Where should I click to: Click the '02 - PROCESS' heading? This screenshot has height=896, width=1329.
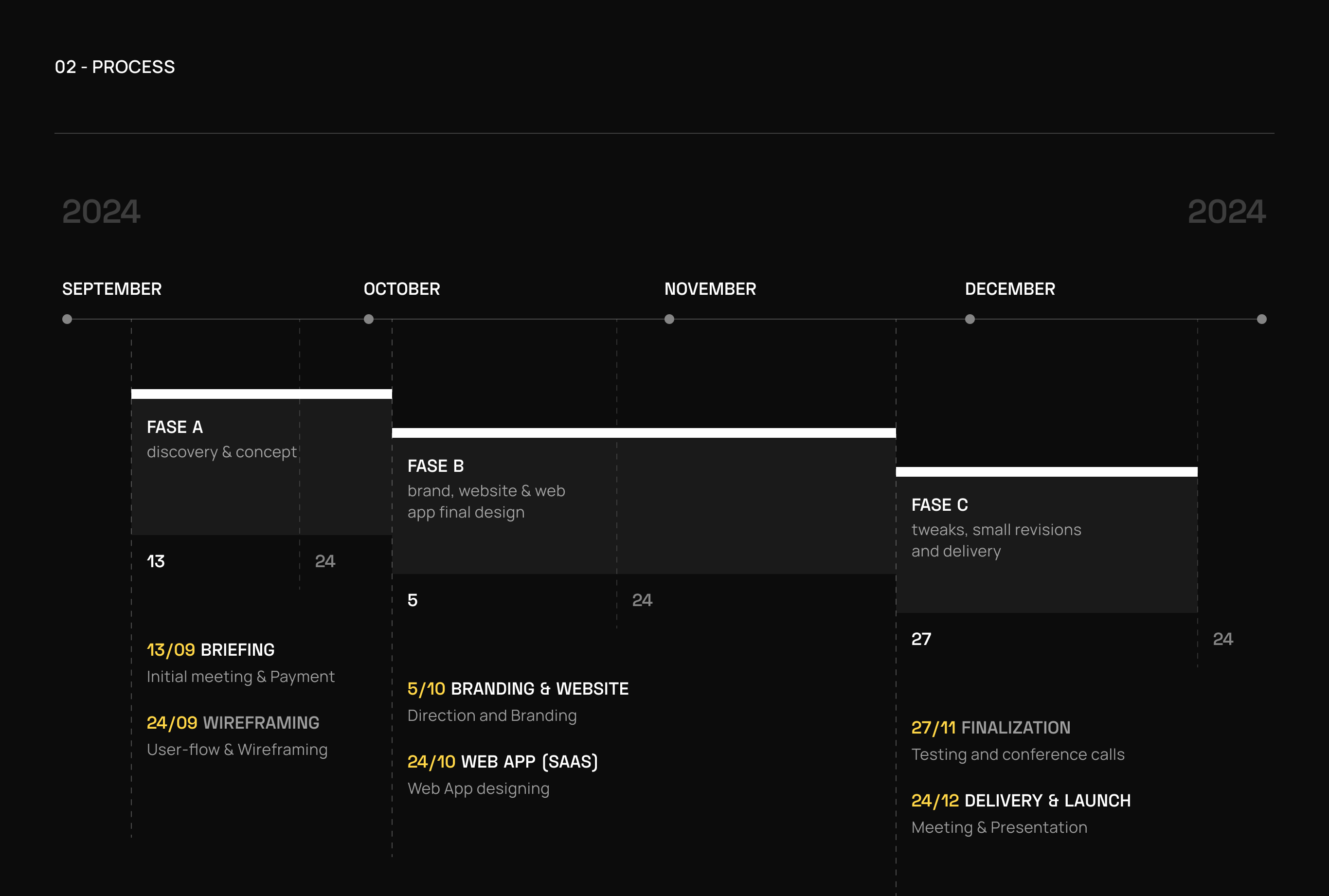tap(115, 67)
